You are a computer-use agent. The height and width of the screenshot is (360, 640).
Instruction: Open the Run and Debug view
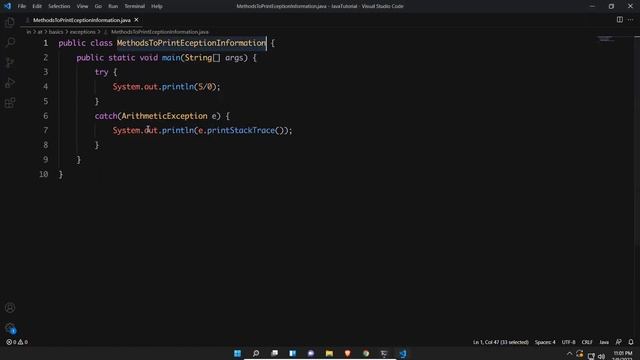click(10, 82)
